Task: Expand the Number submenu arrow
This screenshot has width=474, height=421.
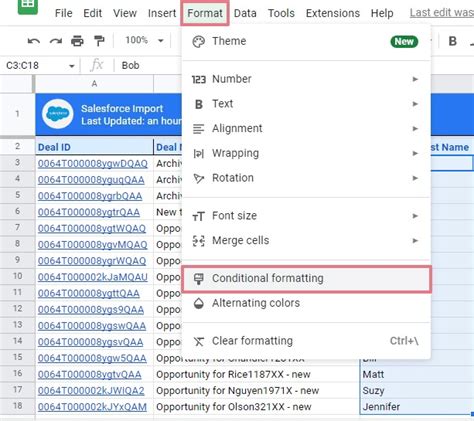Action: pos(415,79)
